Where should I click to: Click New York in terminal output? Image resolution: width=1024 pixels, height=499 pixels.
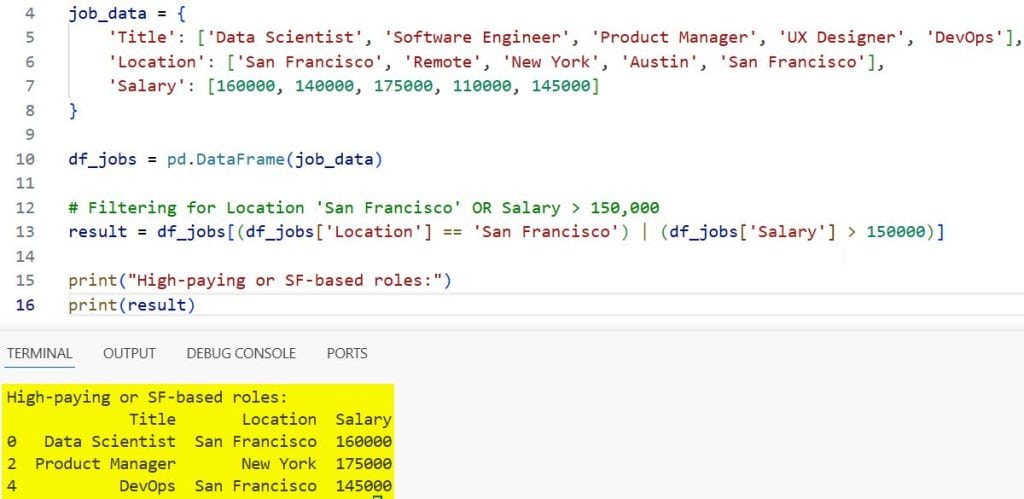click(279, 464)
